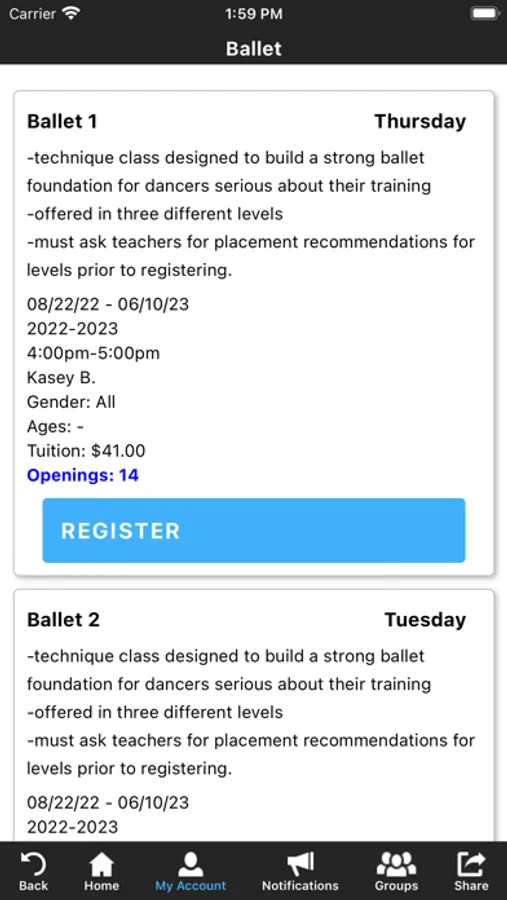Open the Home house icon
Screen dimensions: 507x900
(x=102, y=864)
